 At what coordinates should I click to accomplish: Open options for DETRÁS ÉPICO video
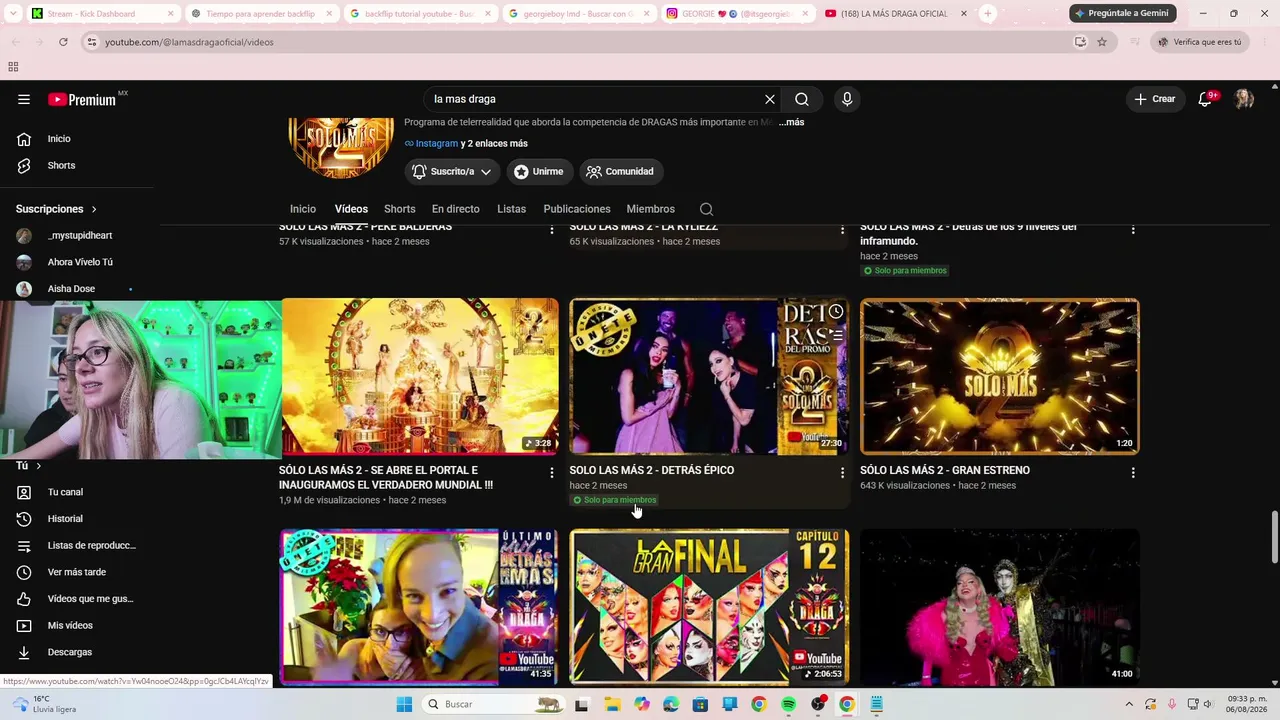(842, 472)
